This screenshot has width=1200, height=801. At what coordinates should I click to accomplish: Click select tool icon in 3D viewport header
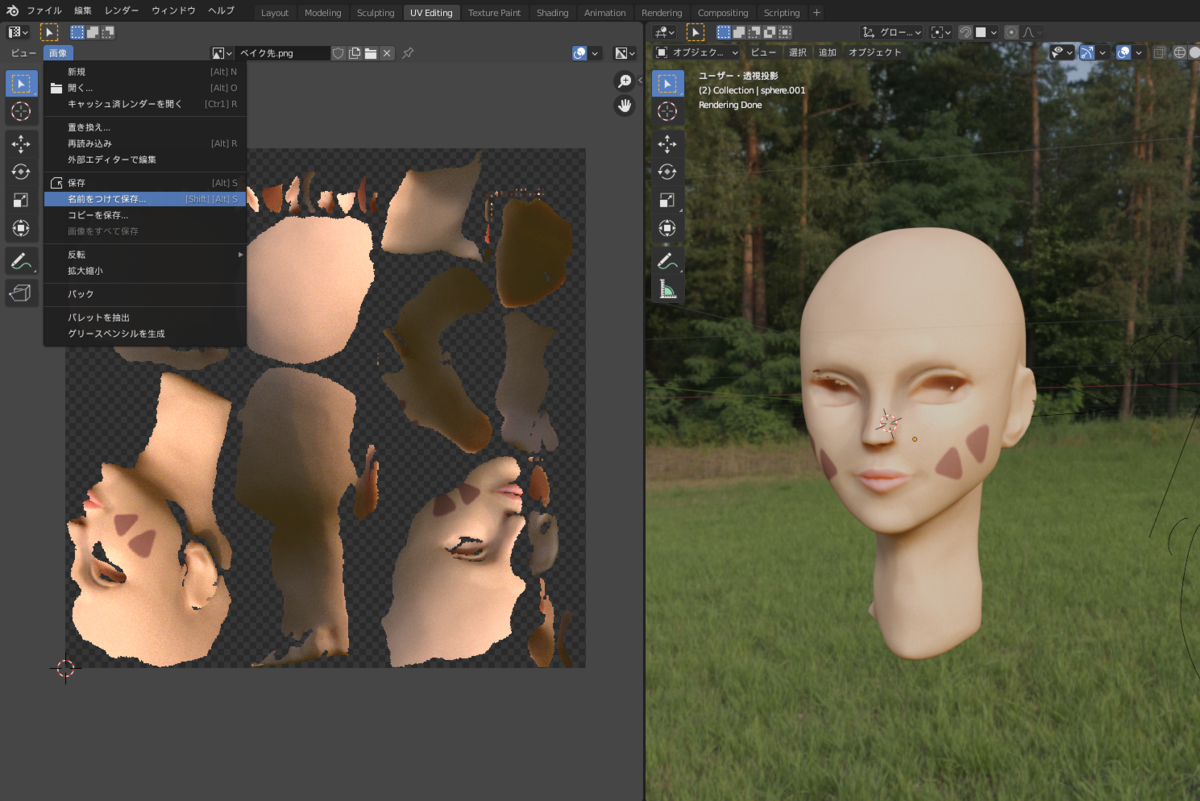[695, 32]
